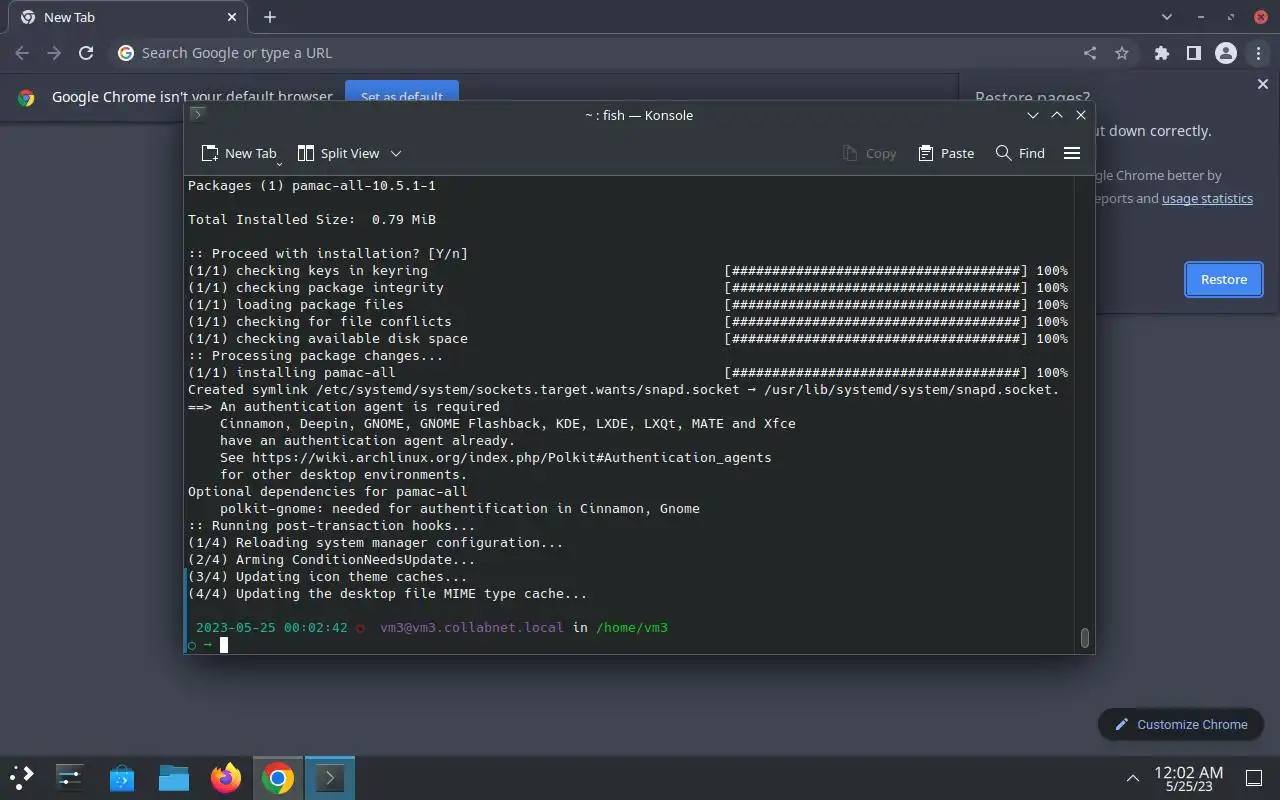Viewport: 1280px width, 800px height.
Task: Open Chrome profile avatar
Action: [1226, 53]
